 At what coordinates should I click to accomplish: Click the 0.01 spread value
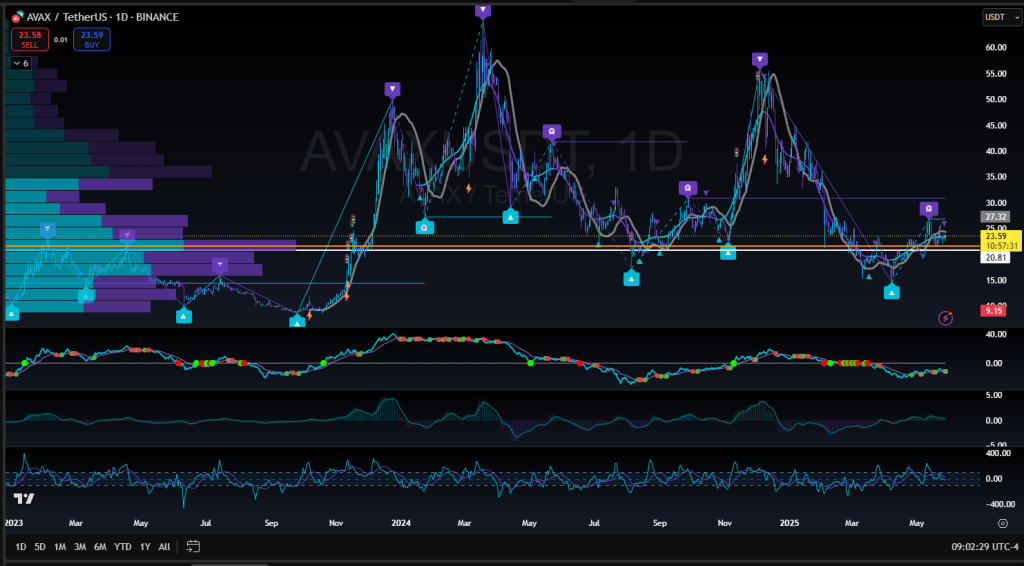[x=60, y=40]
